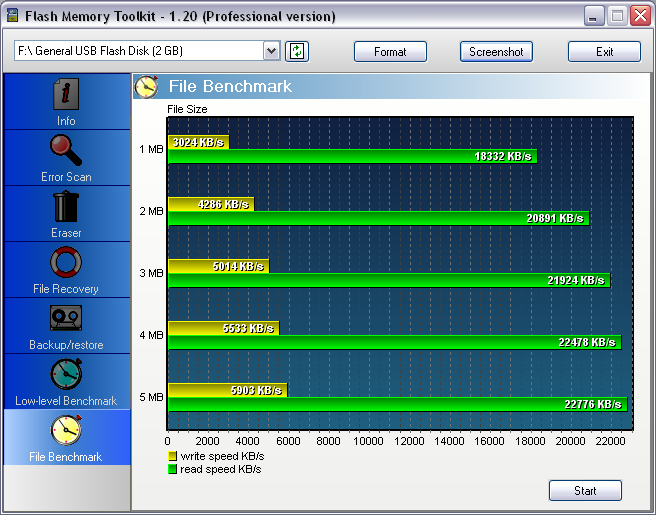
Task: Minimize the Flash Memory Toolkit window
Action: (x=593, y=16)
